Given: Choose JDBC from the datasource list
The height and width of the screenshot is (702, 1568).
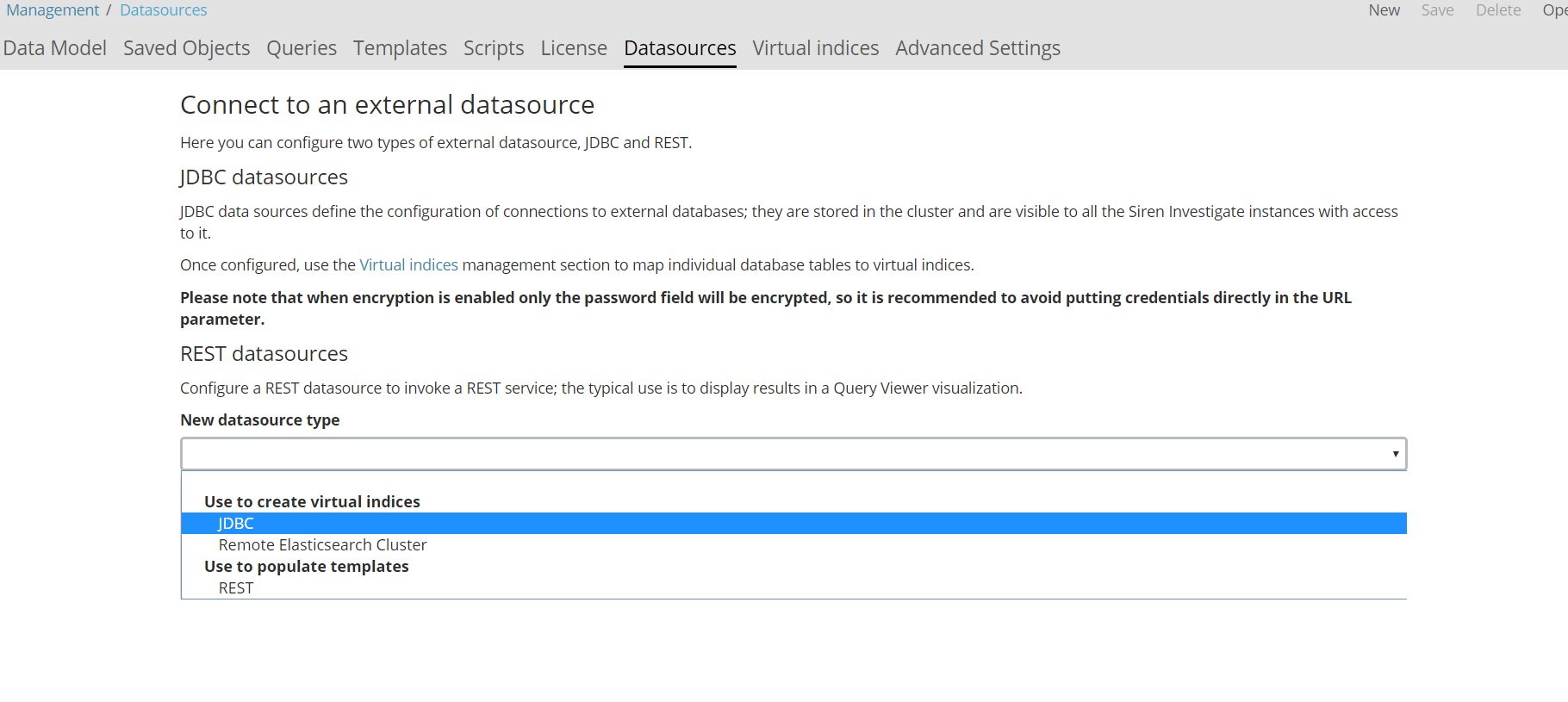Looking at the screenshot, I should [x=236, y=524].
